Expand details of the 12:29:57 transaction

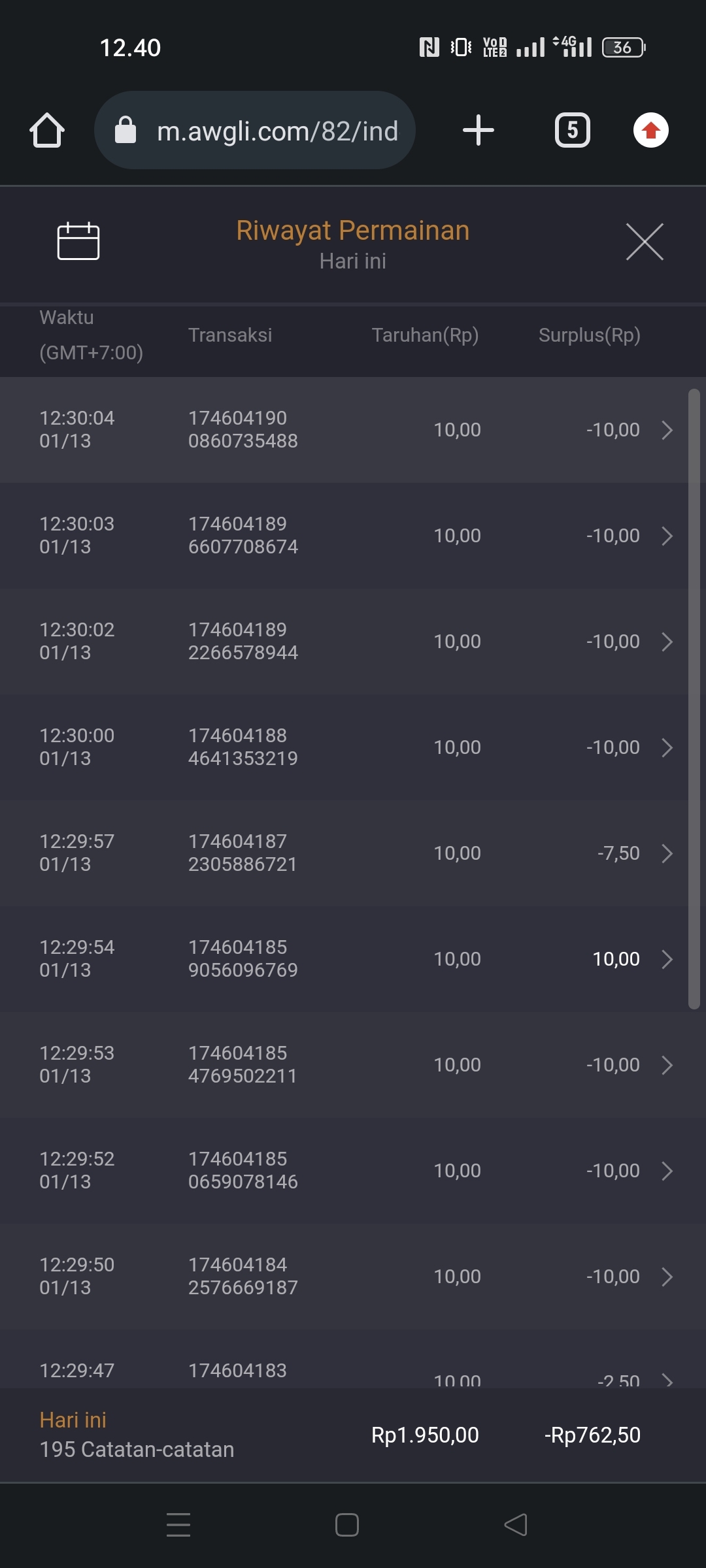coord(667,853)
